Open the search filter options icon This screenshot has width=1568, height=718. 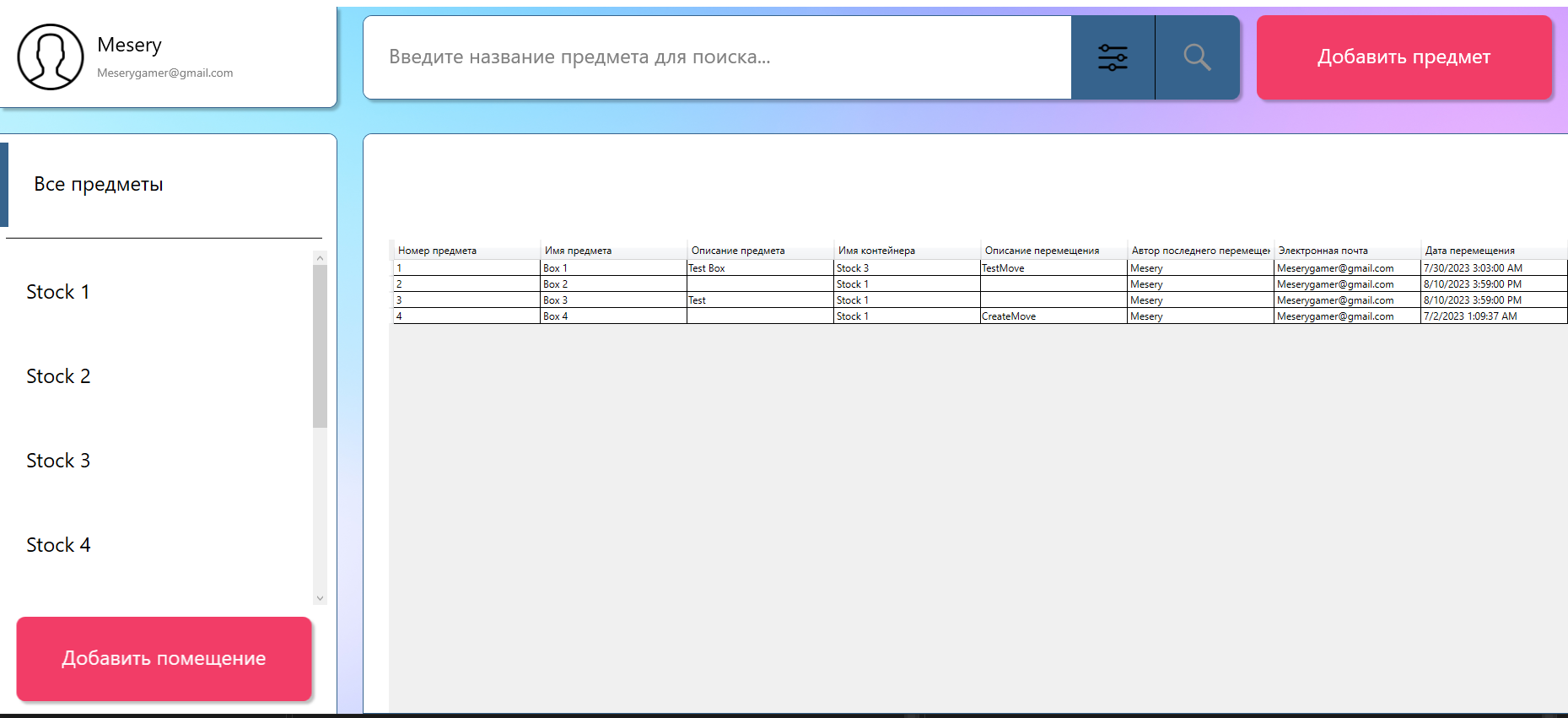pyautogui.click(x=1113, y=57)
